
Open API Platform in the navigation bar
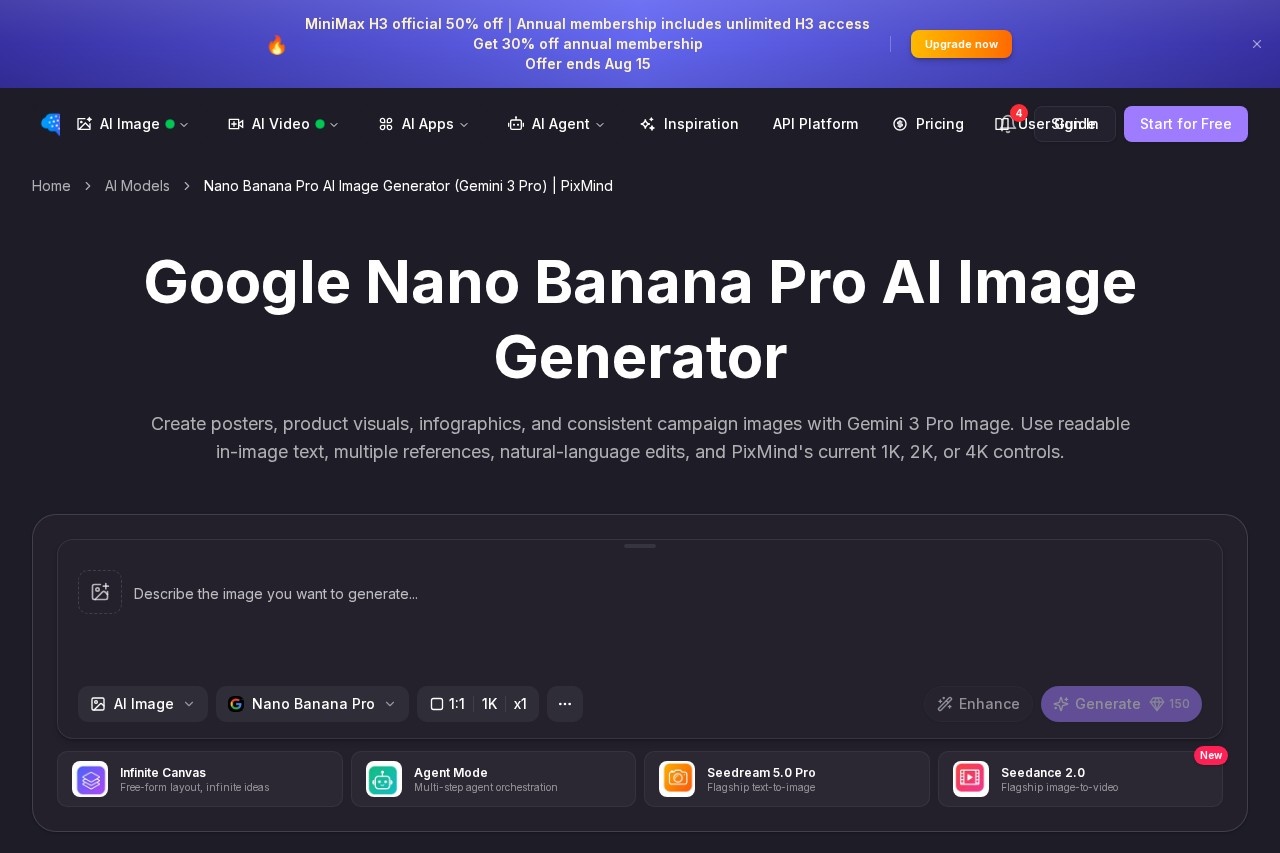[x=815, y=124]
